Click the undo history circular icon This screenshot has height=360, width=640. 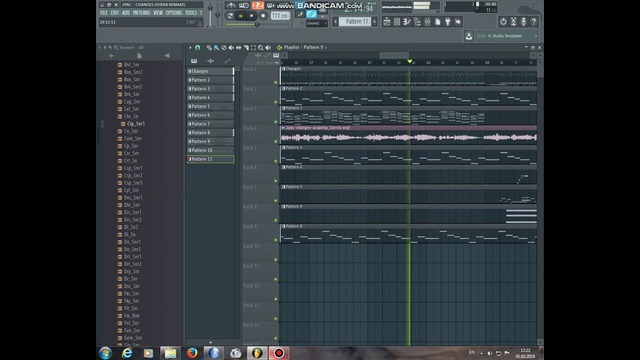point(503,22)
